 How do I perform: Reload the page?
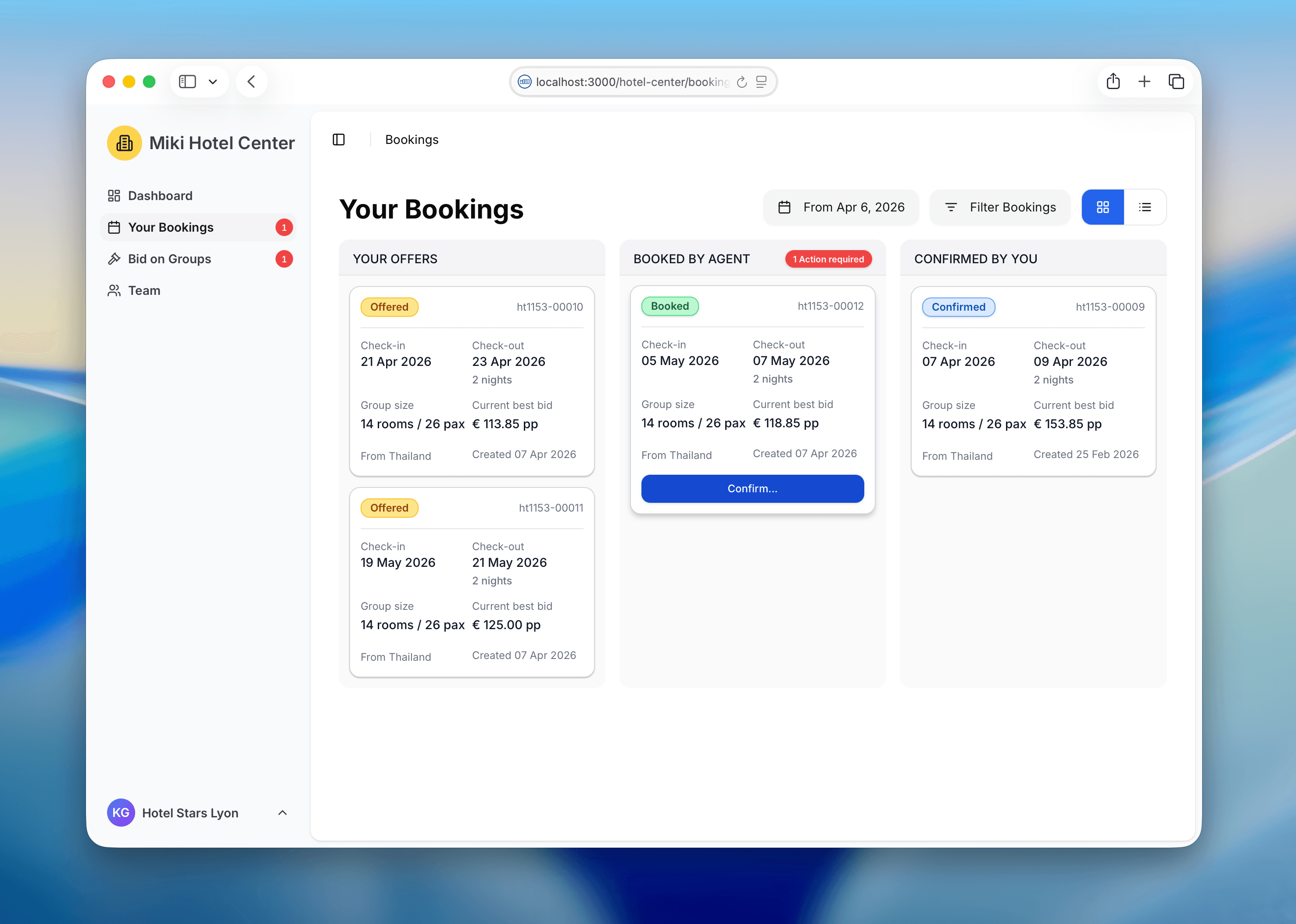(x=741, y=82)
